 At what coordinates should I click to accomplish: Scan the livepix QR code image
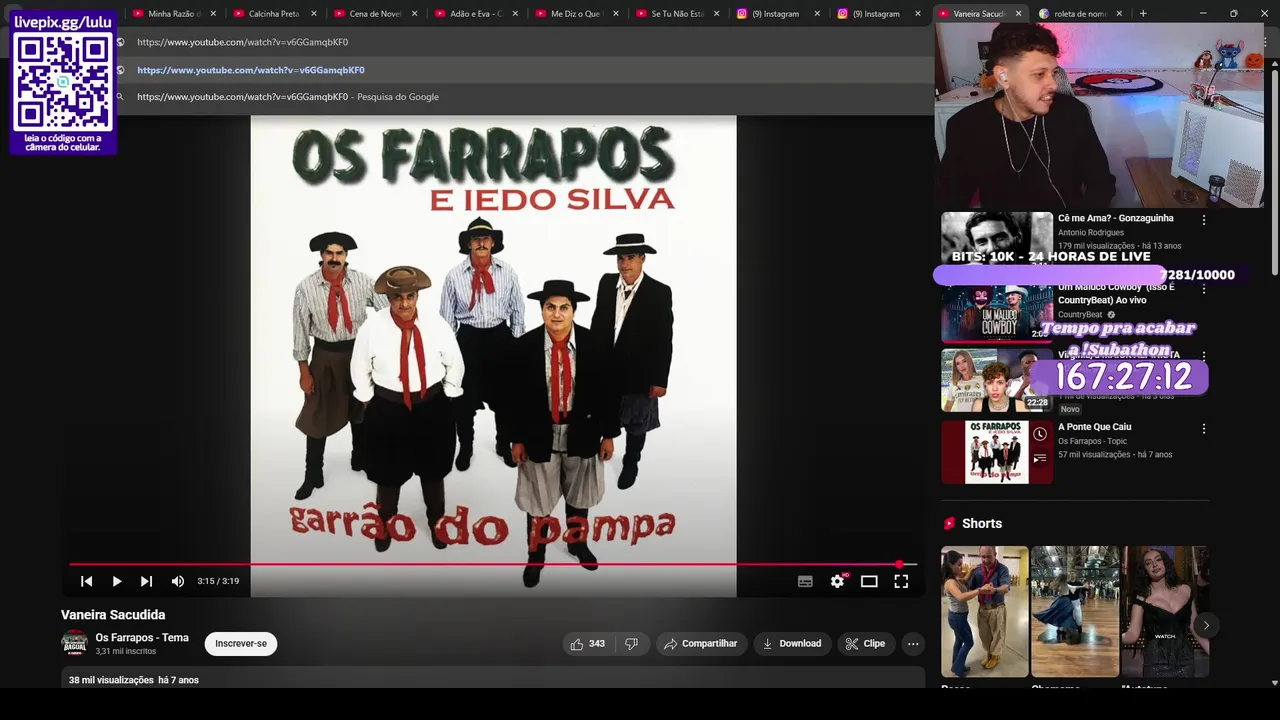coord(63,82)
